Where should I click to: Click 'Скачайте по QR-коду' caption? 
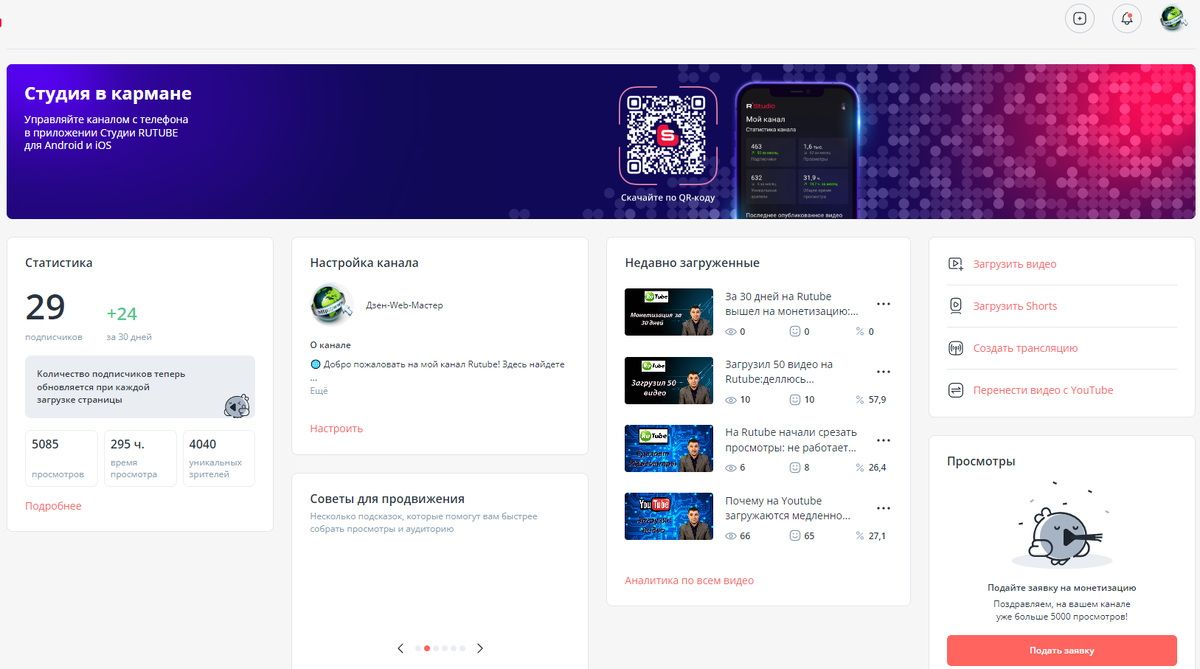(x=667, y=198)
